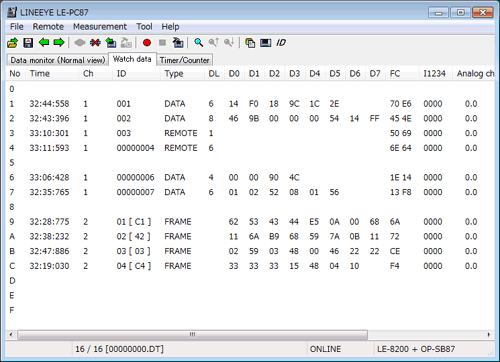Click empty row D number
The width and height of the screenshot is (500, 362).
12,281
